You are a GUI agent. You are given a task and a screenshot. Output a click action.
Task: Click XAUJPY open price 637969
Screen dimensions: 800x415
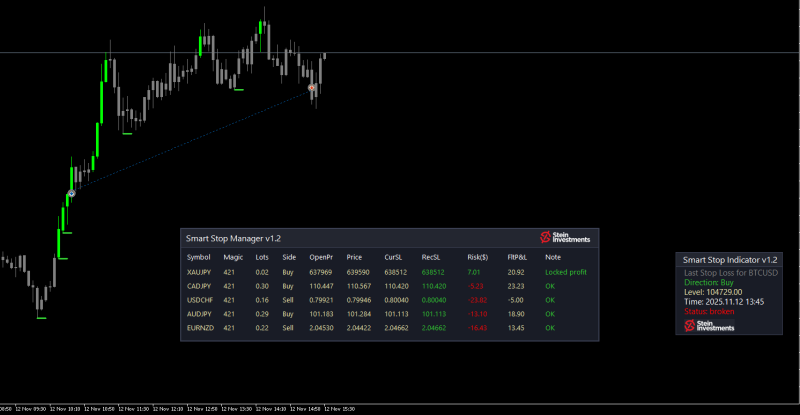(320, 272)
